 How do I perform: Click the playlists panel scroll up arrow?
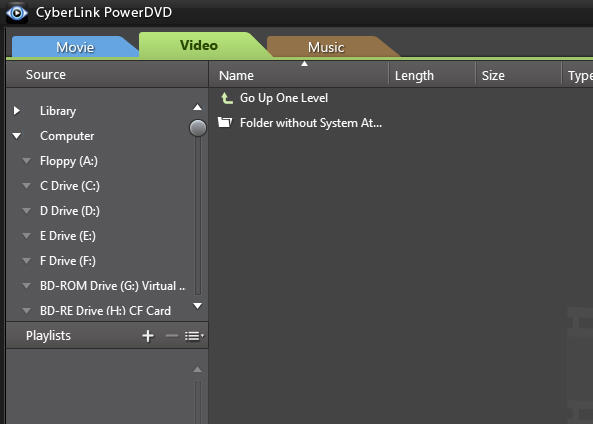coord(197,369)
